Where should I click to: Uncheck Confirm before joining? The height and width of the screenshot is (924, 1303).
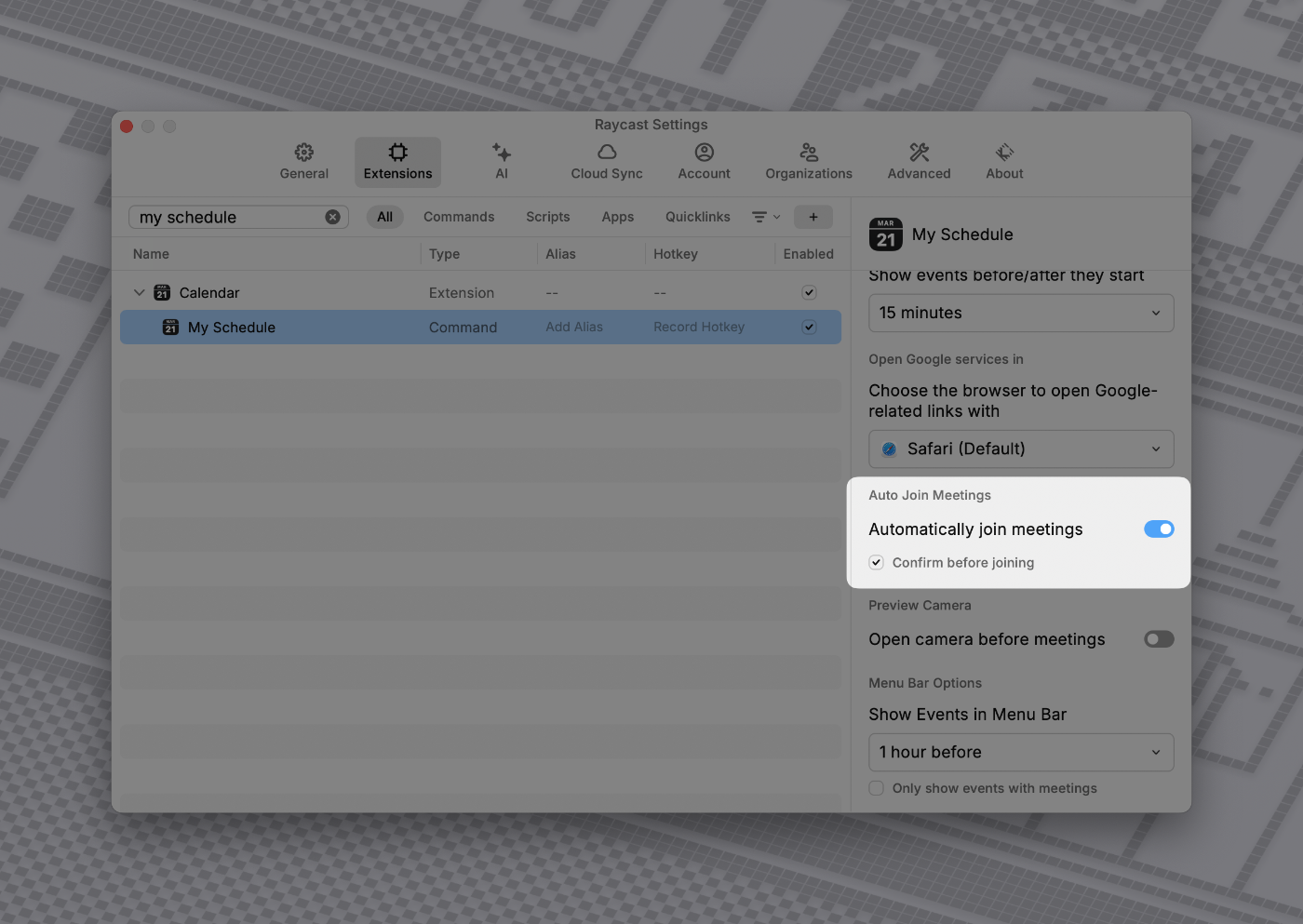coord(876,562)
